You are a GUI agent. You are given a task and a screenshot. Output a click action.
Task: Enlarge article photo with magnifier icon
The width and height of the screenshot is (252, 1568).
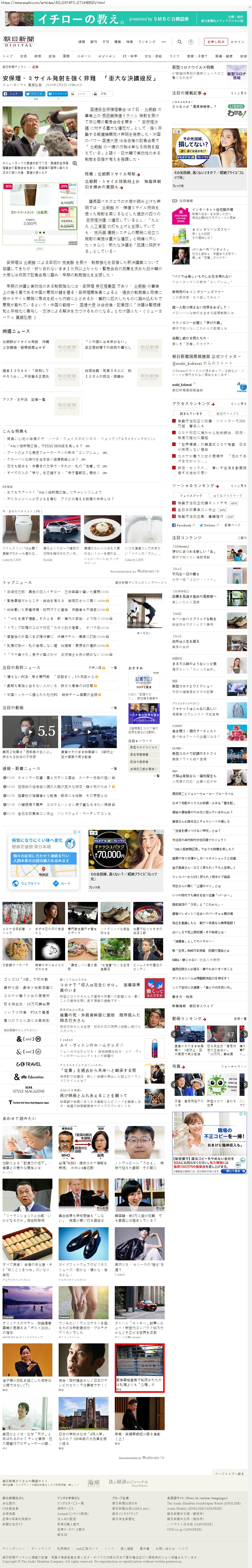75,163
